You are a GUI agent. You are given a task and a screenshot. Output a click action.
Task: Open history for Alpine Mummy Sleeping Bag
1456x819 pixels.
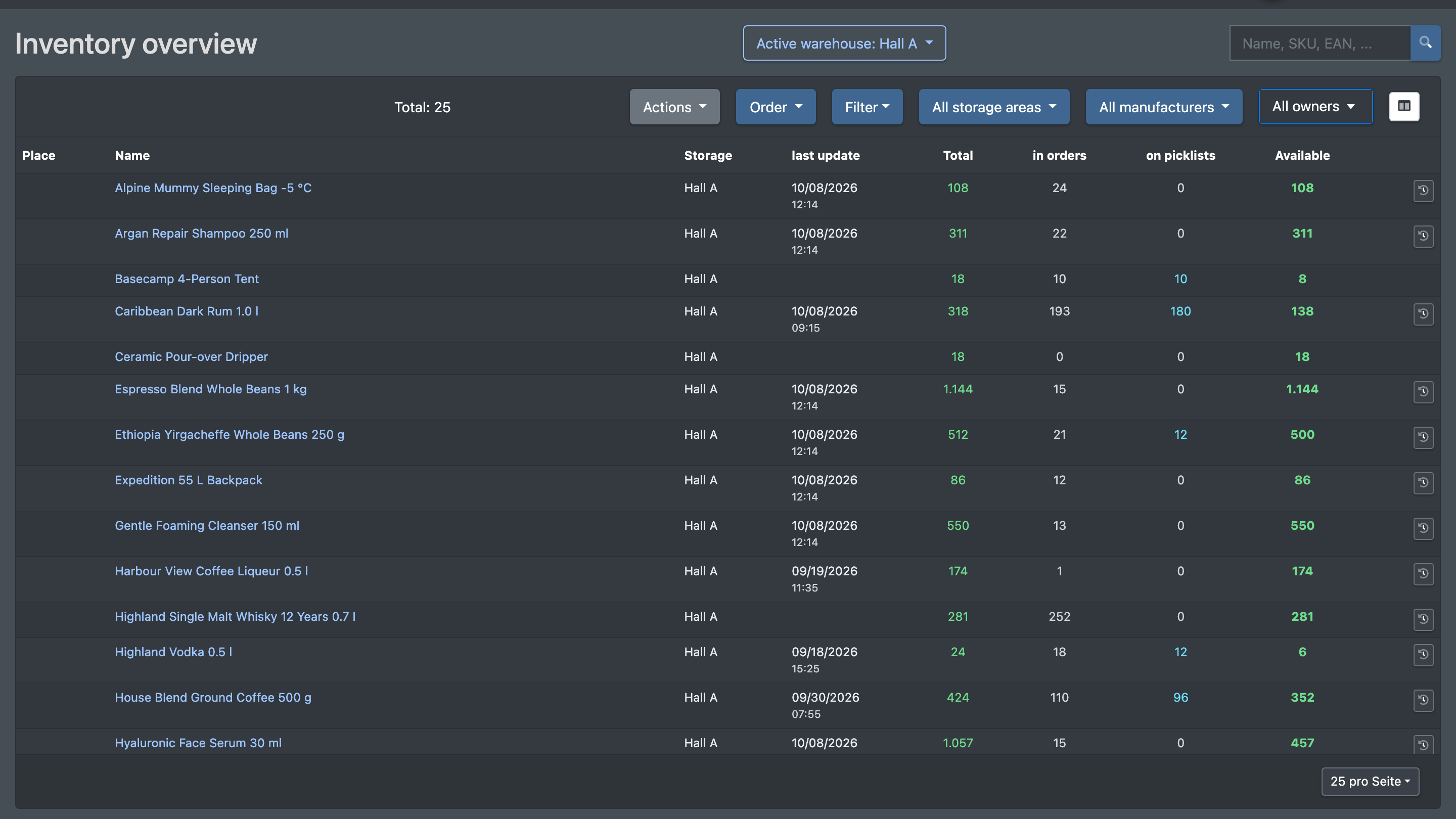coord(1423,191)
